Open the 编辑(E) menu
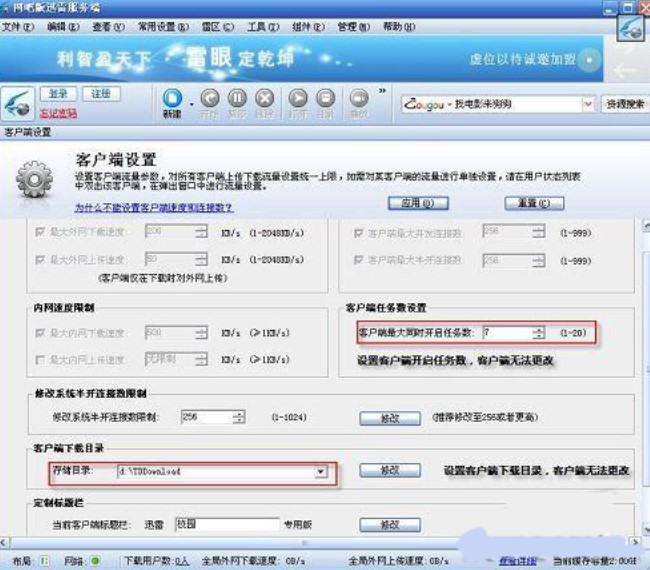This screenshot has width=650, height=570. tap(63, 27)
